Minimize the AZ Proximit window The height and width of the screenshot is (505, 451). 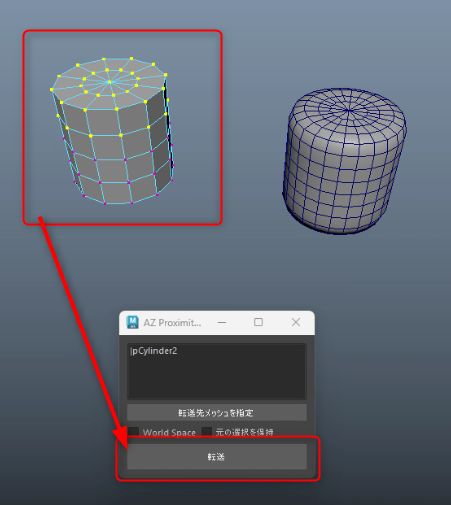[x=222, y=322]
